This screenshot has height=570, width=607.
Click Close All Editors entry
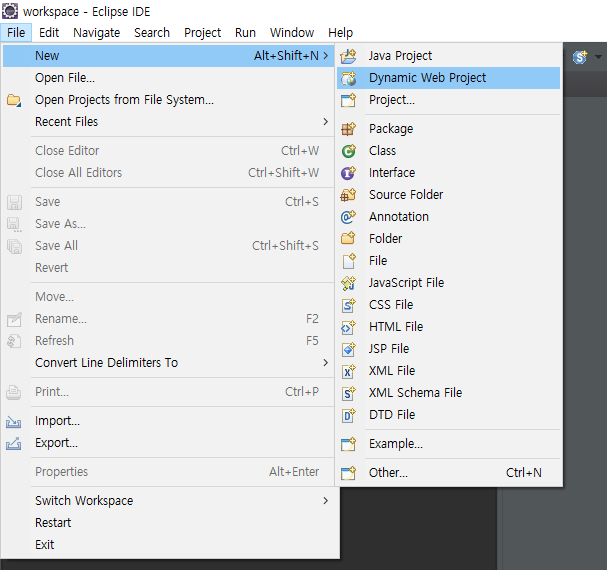click(168, 173)
